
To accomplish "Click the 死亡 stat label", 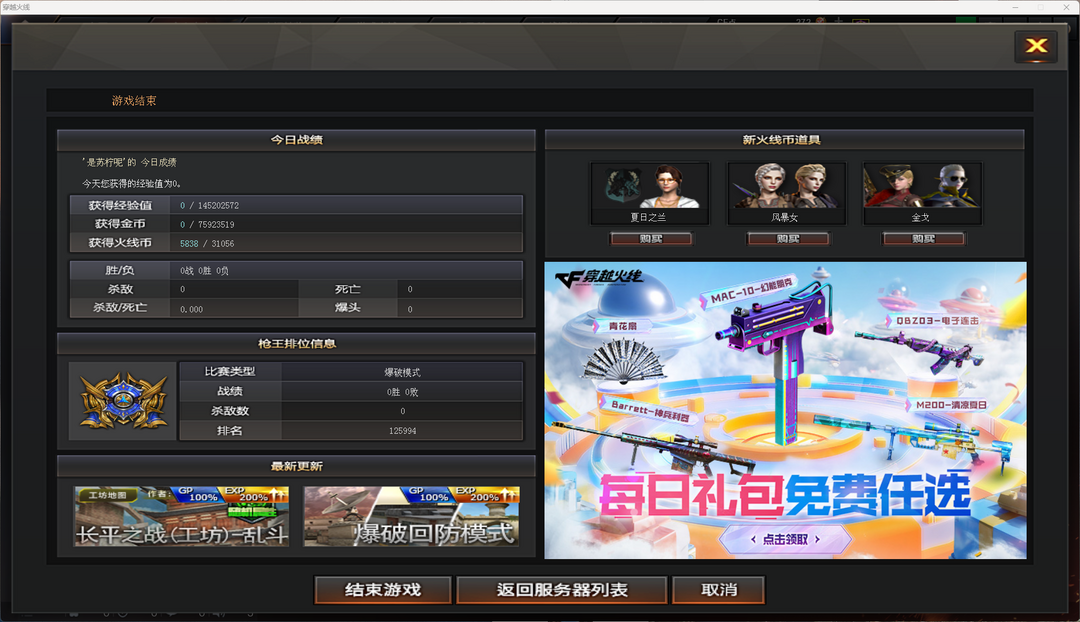I will [x=348, y=289].
